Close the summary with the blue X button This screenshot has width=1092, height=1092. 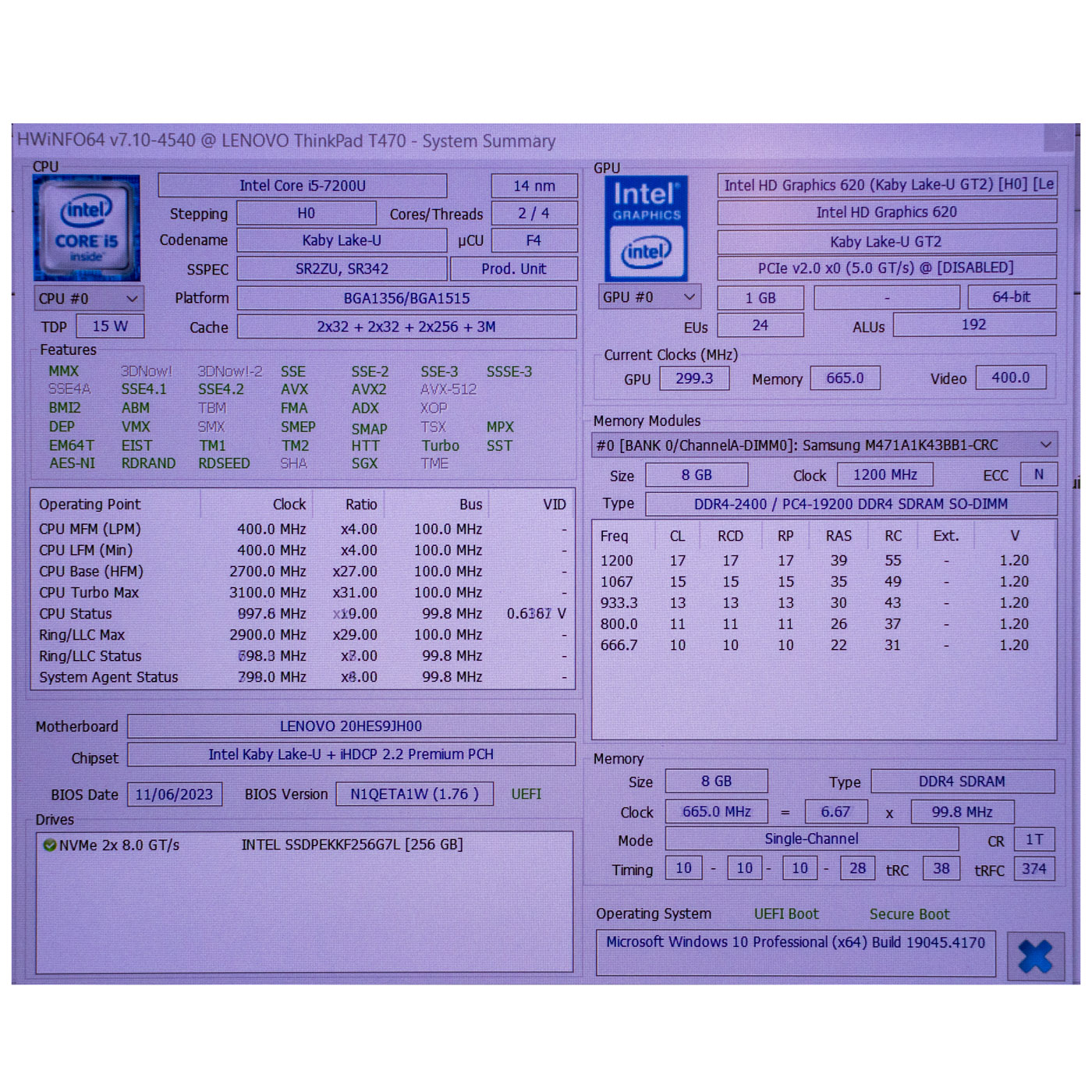point(1035,955)
